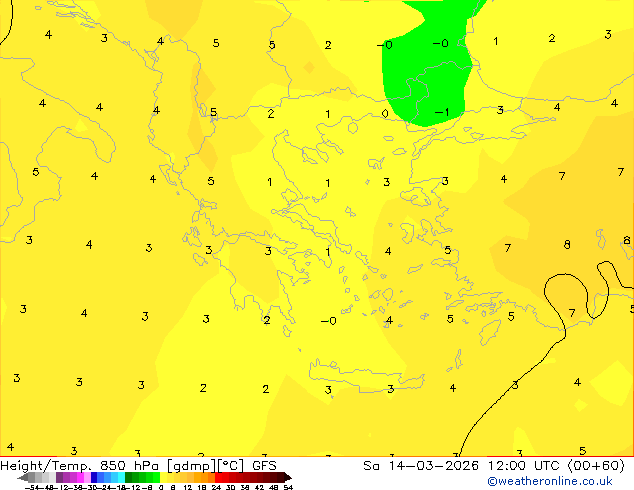Click the chart title 'Height/Temp. 850 hPa [gdmp][°C] GFS'

coord(138,466)
